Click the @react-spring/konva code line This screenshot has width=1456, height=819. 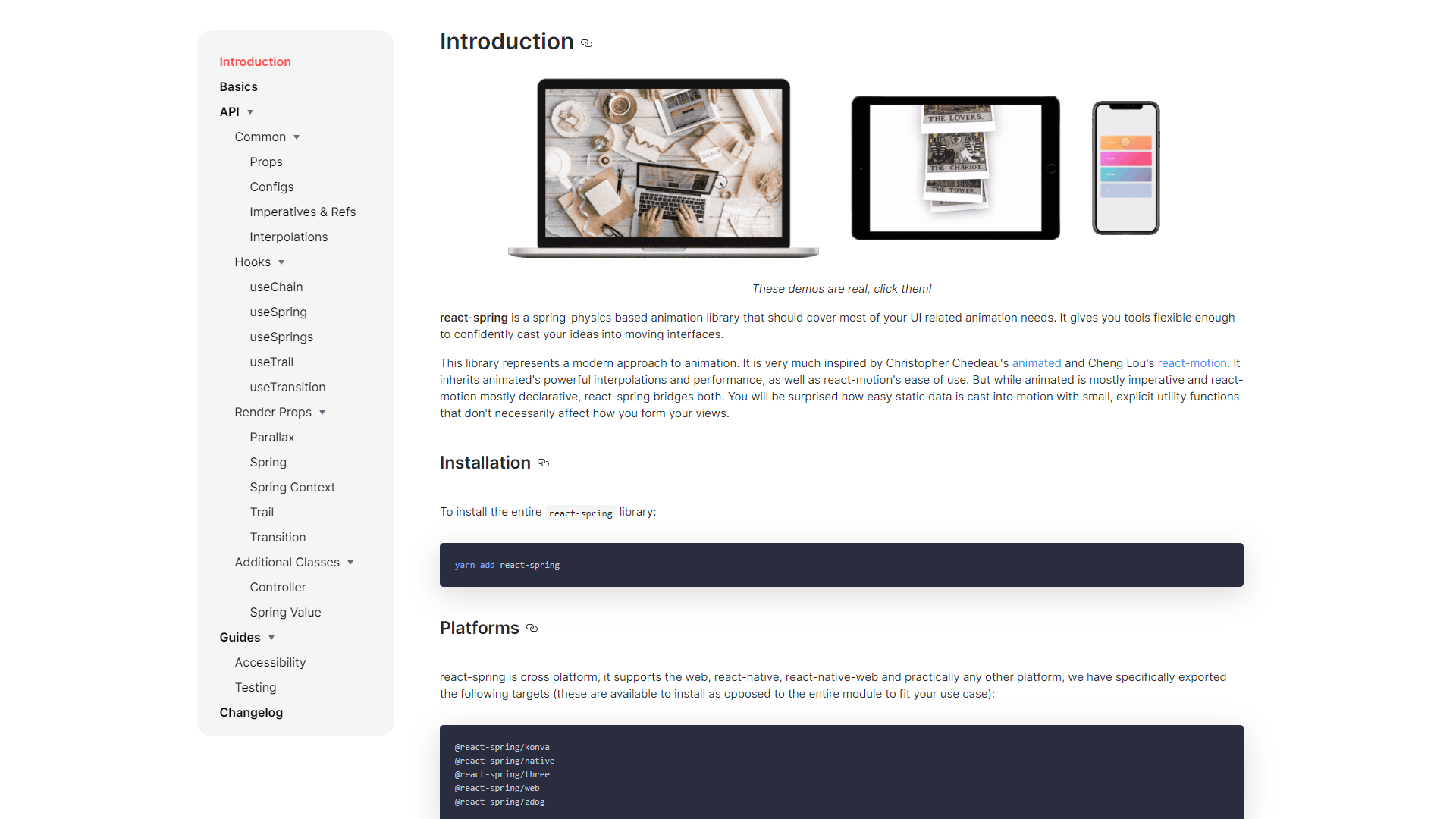coord(502,747)
